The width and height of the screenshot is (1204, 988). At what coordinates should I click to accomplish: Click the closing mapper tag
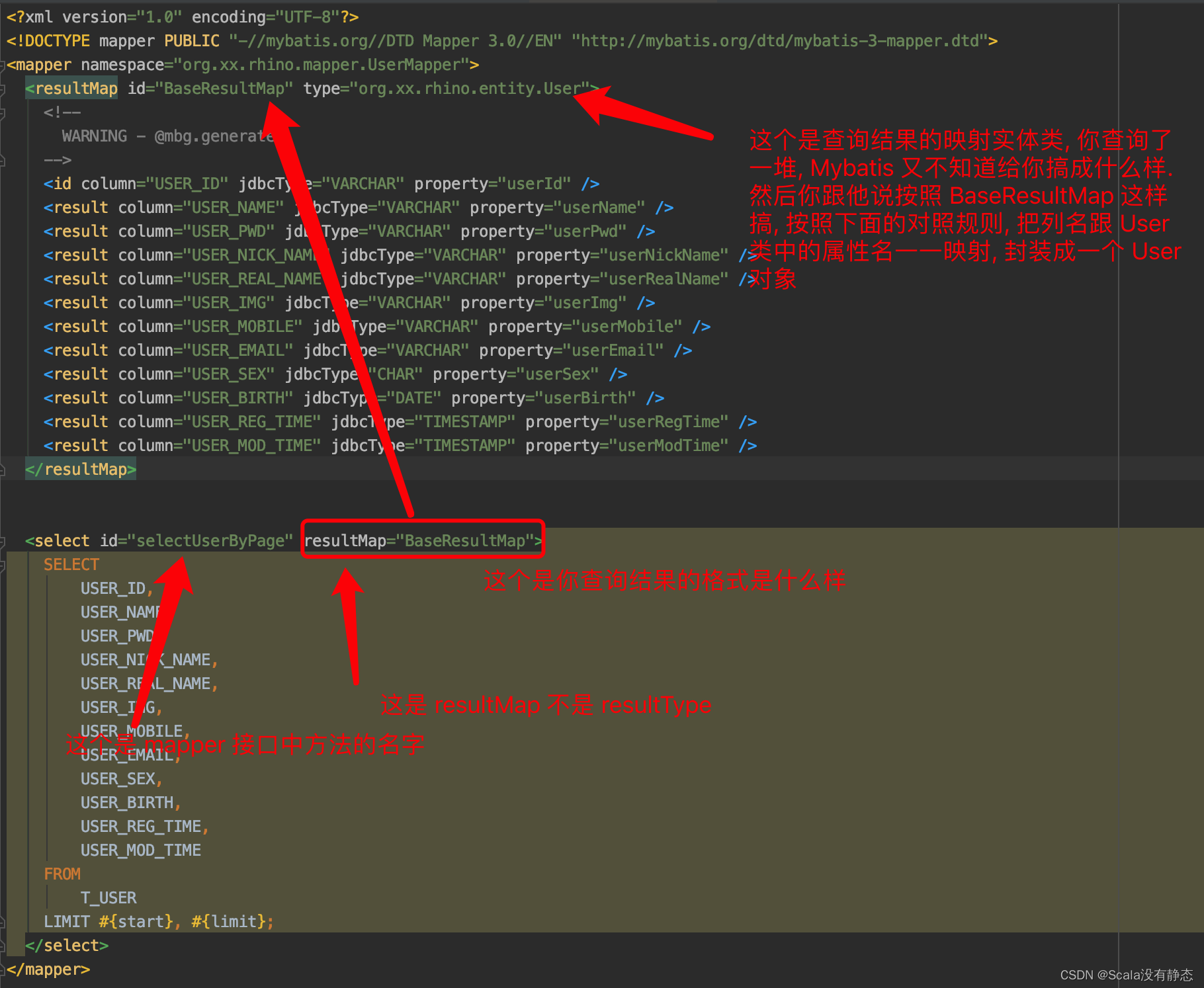[x=48, y=969]
